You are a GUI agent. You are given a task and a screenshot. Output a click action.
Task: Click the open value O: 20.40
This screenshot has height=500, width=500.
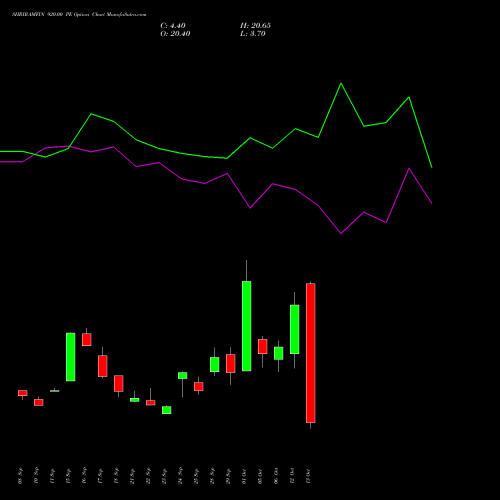[175, 34]
